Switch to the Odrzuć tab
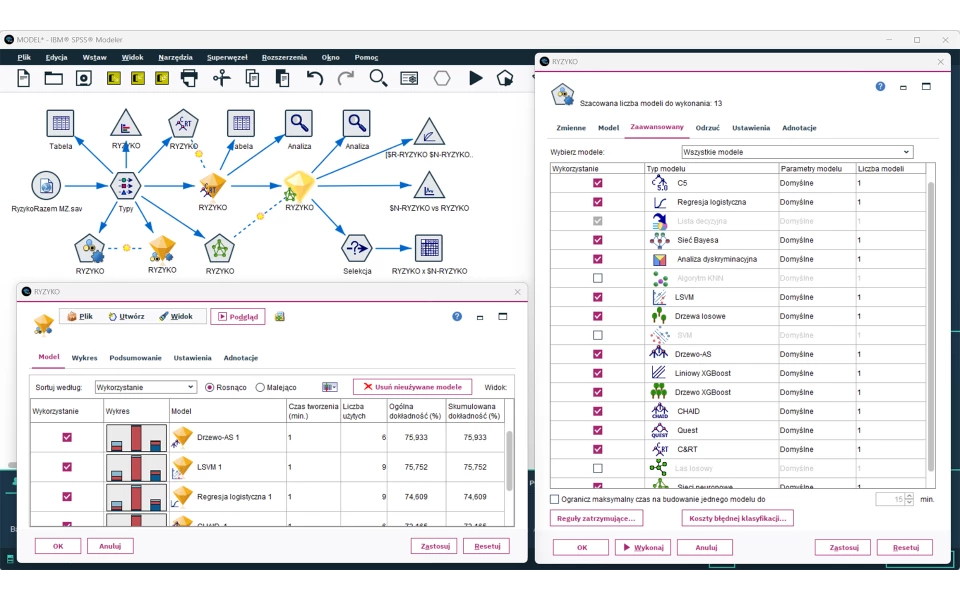This screenshot has height=600, width=960. [x=708, y=128]
